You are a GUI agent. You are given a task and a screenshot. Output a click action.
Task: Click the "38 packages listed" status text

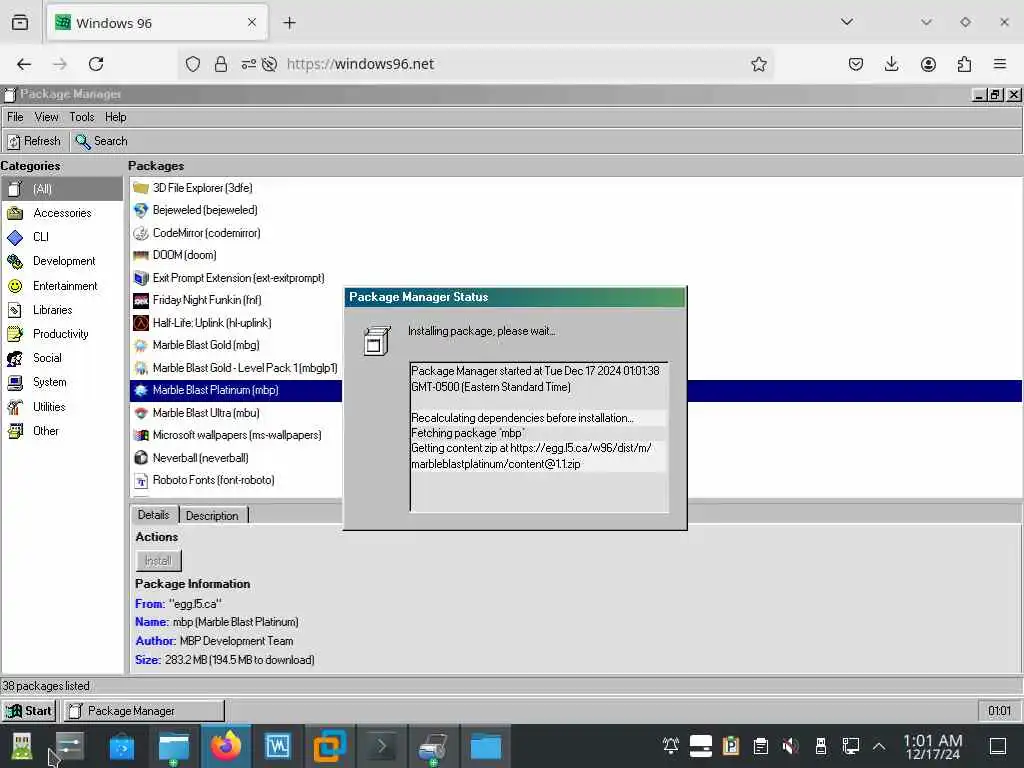pos(46,686)
